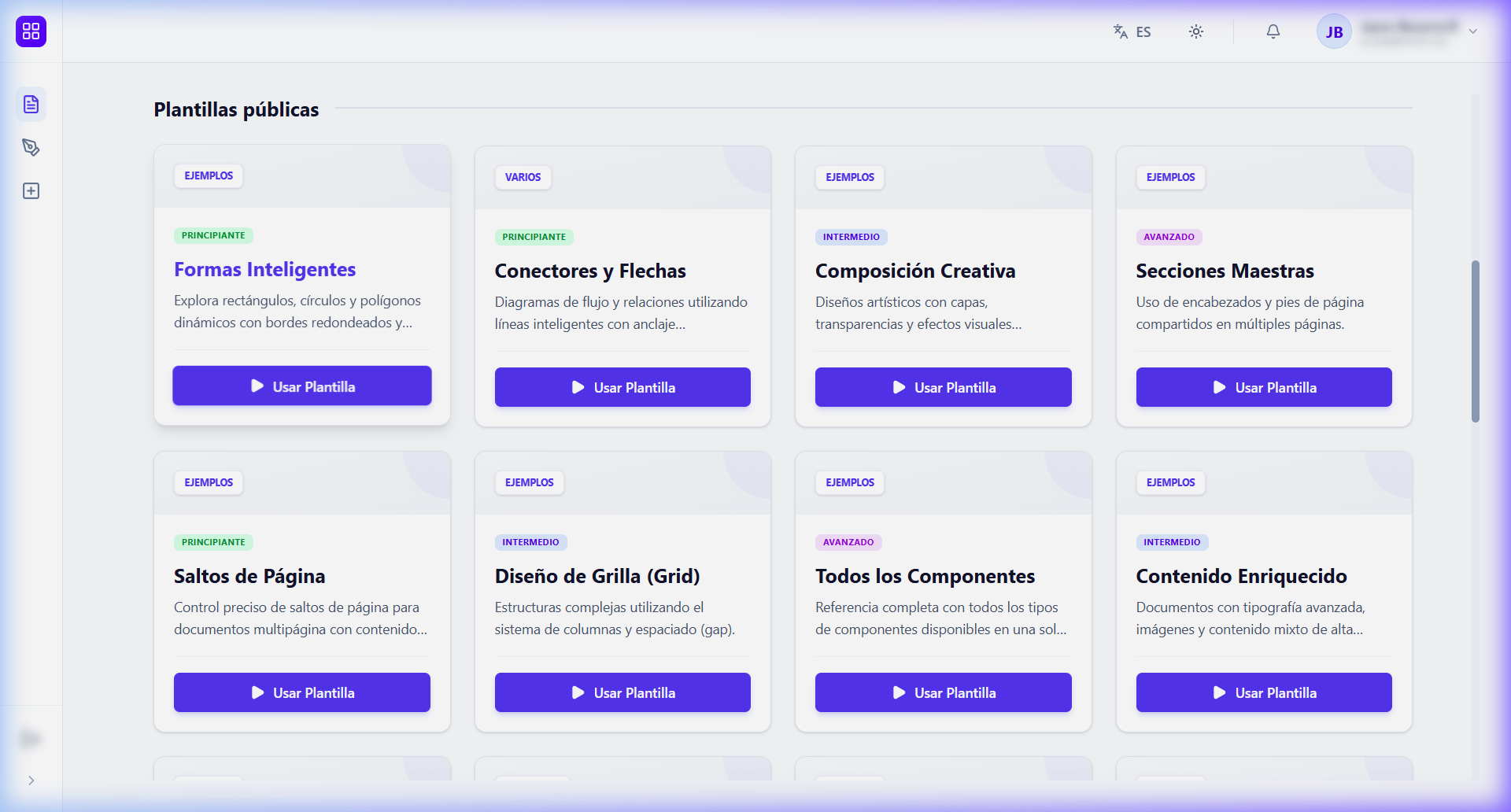The height and width of the screenshot is (812, 1511).
Task: Open the documents icon in sidebar
Action: (31, 104)
